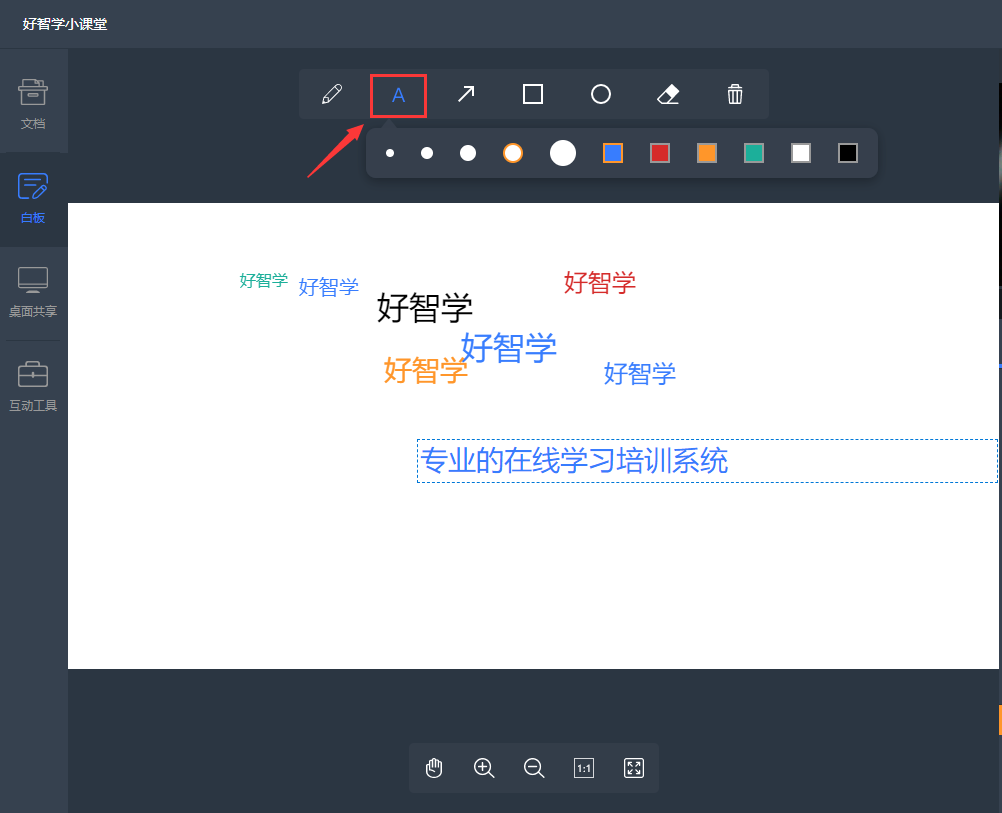Select the pencil drawing tool
The image size is (1002, 813).
click(x=332, y=95)
